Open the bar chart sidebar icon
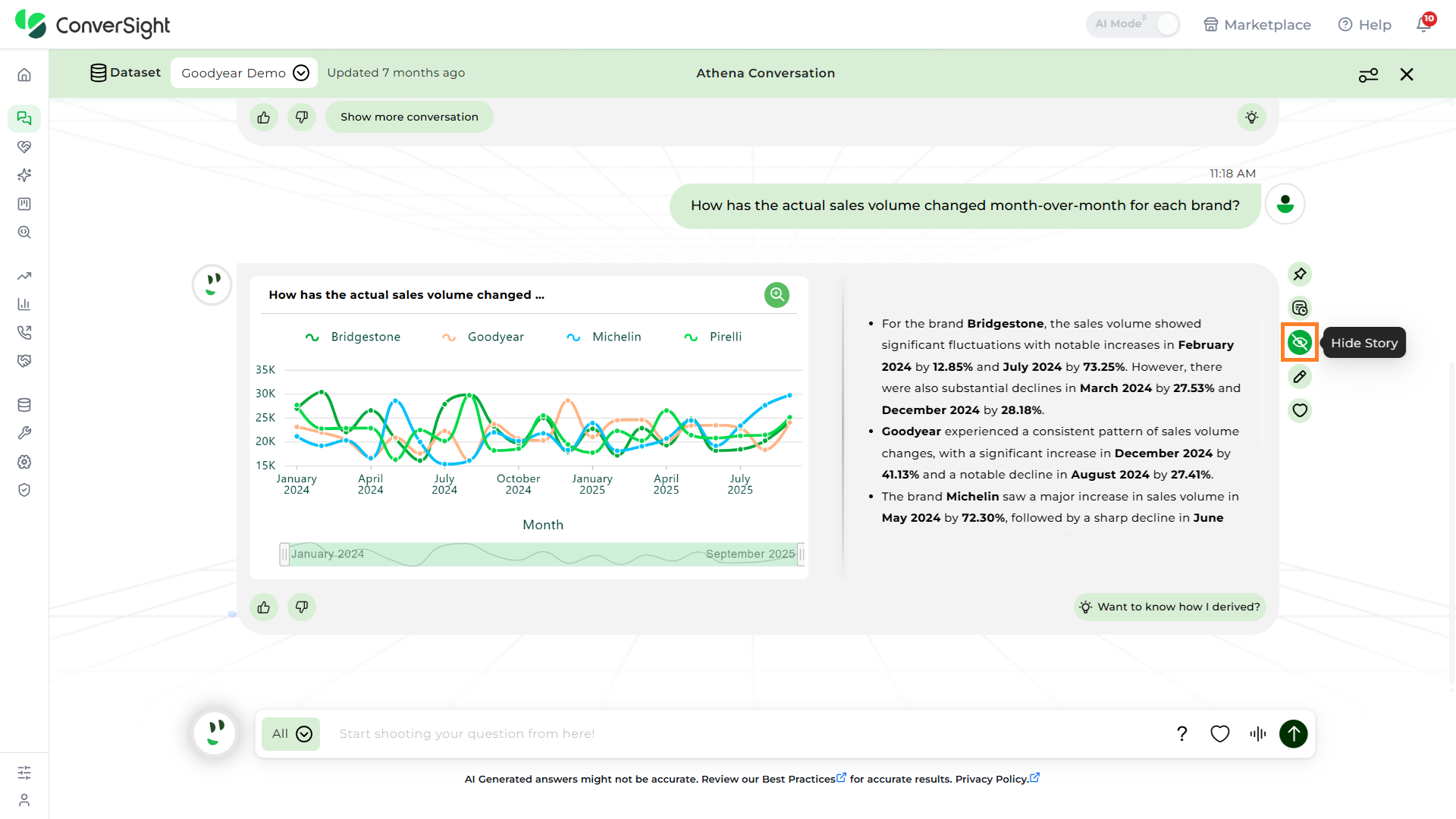 [x=24, y=304]
